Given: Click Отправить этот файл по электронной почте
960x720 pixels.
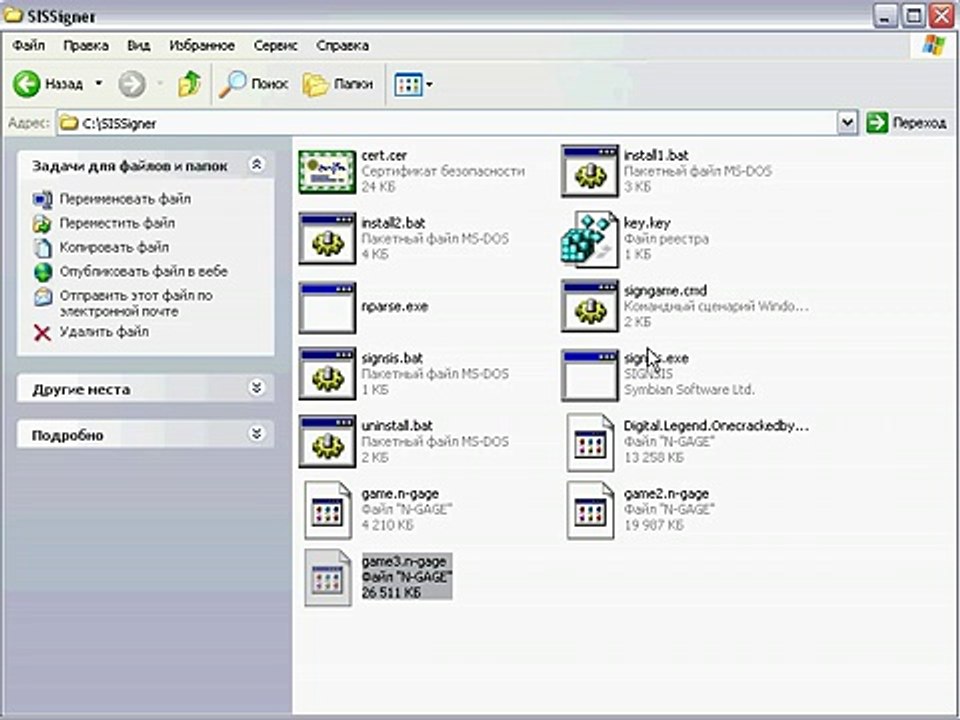Looking at the screenshot, I should pyautogui.click(x=136, y=303).
